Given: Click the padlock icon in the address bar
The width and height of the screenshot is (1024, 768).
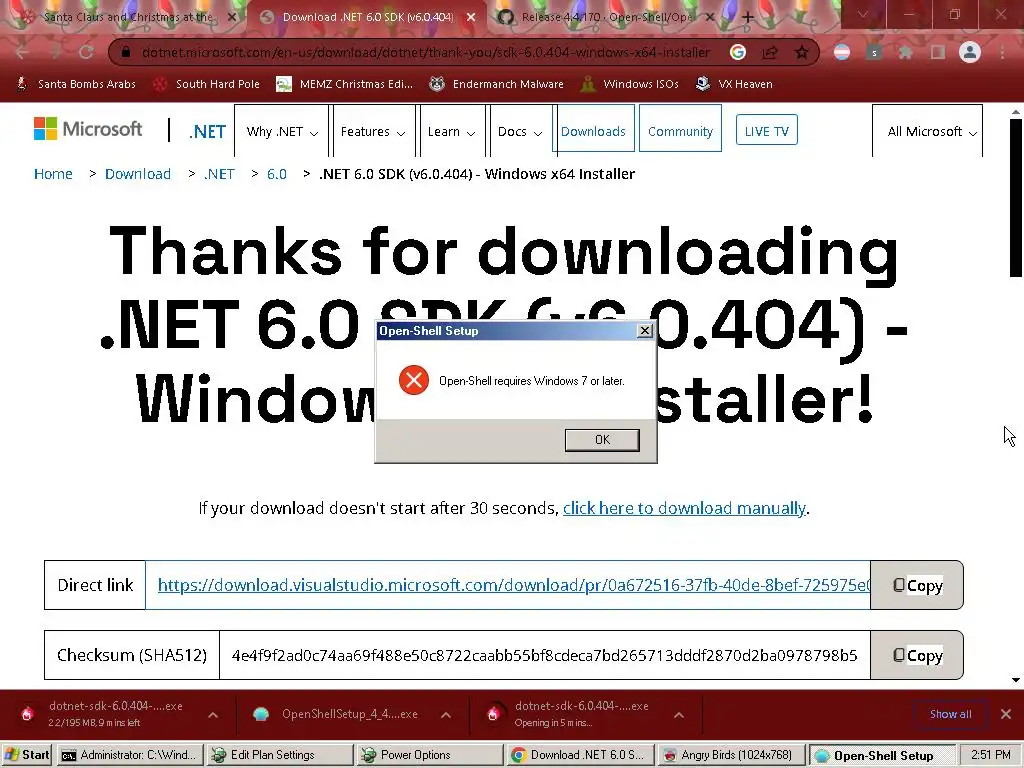Looking at the screenshot, I should coord(127,52).
